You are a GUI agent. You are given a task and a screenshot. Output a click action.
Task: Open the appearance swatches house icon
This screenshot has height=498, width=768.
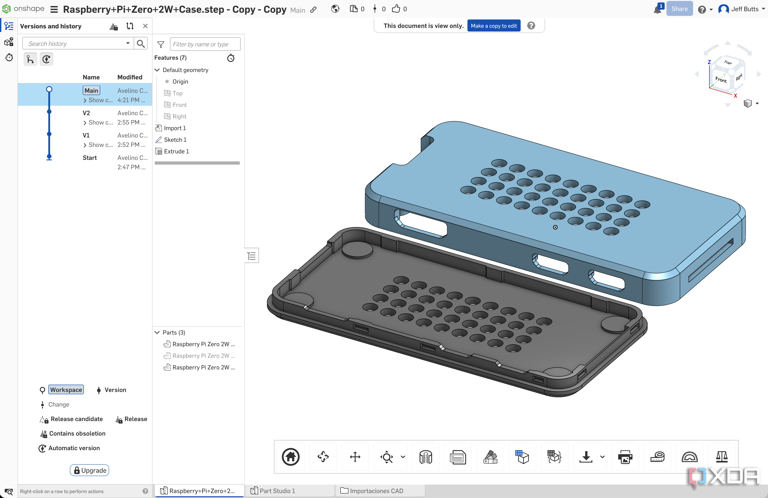(490, 457)
